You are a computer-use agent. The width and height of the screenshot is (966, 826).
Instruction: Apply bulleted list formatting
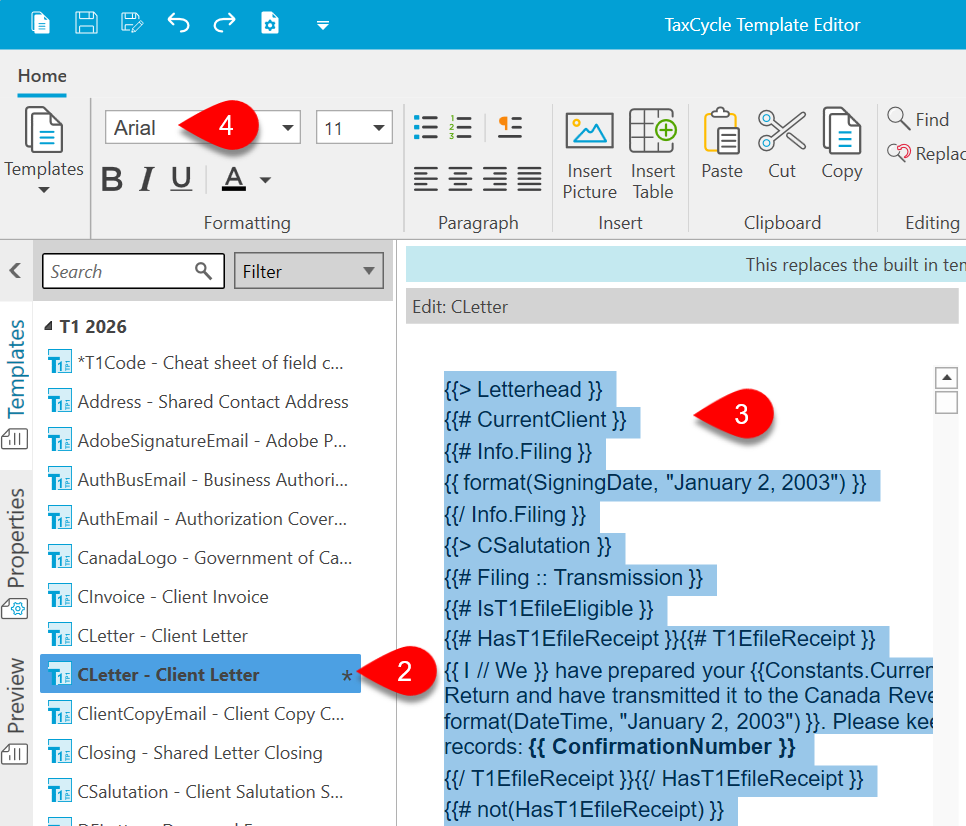tap(426, 128)
